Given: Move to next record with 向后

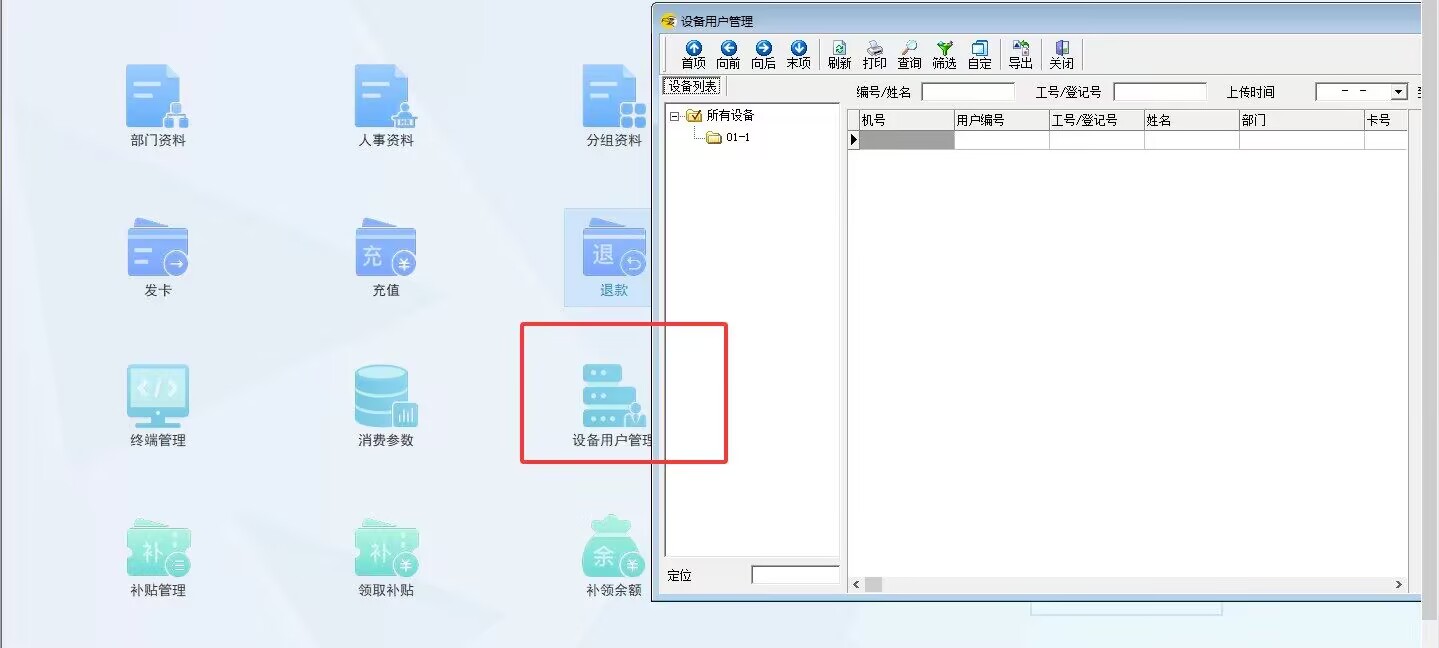Looking at the screenshot, I should coord(763,54).
